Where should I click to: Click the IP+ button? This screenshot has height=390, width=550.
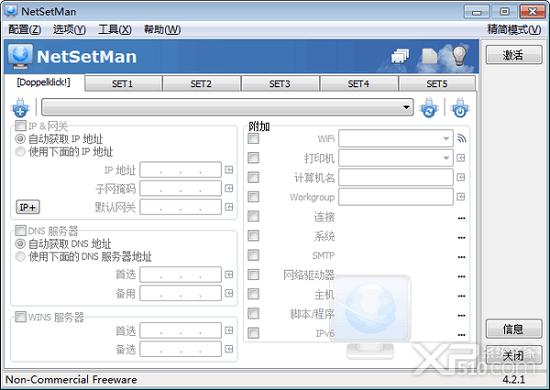(x=28, y=207)
